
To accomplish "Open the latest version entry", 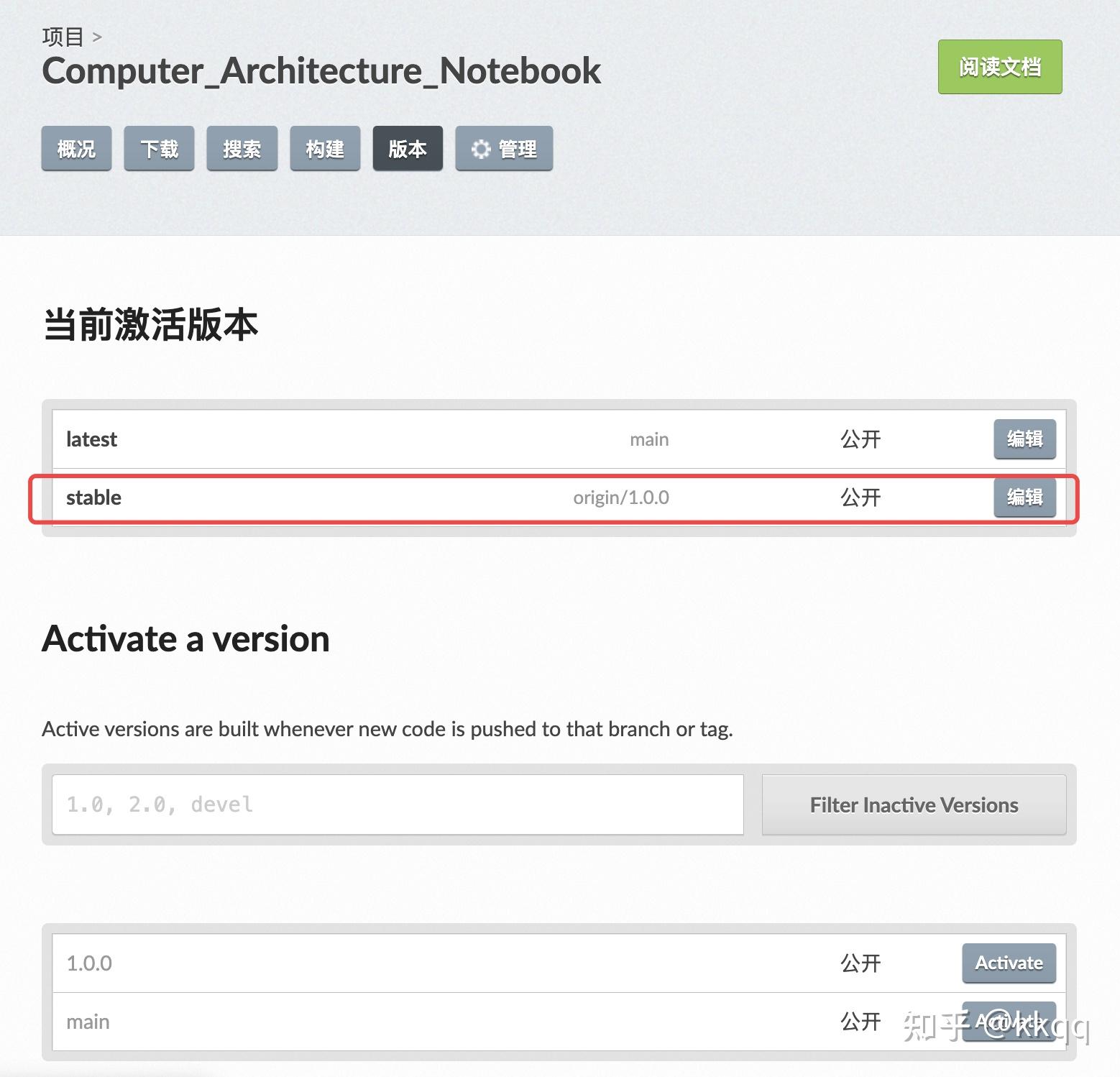I will tap(91, 439).
